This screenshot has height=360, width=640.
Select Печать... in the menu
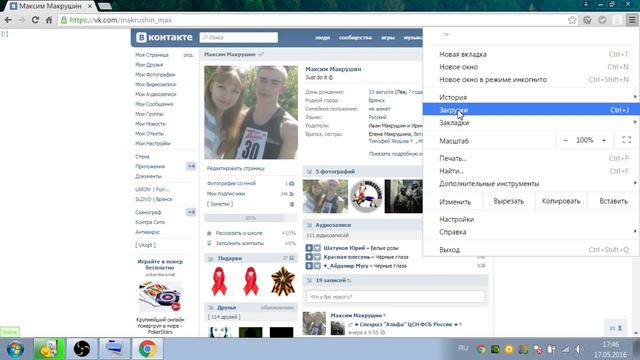[531, 158]
